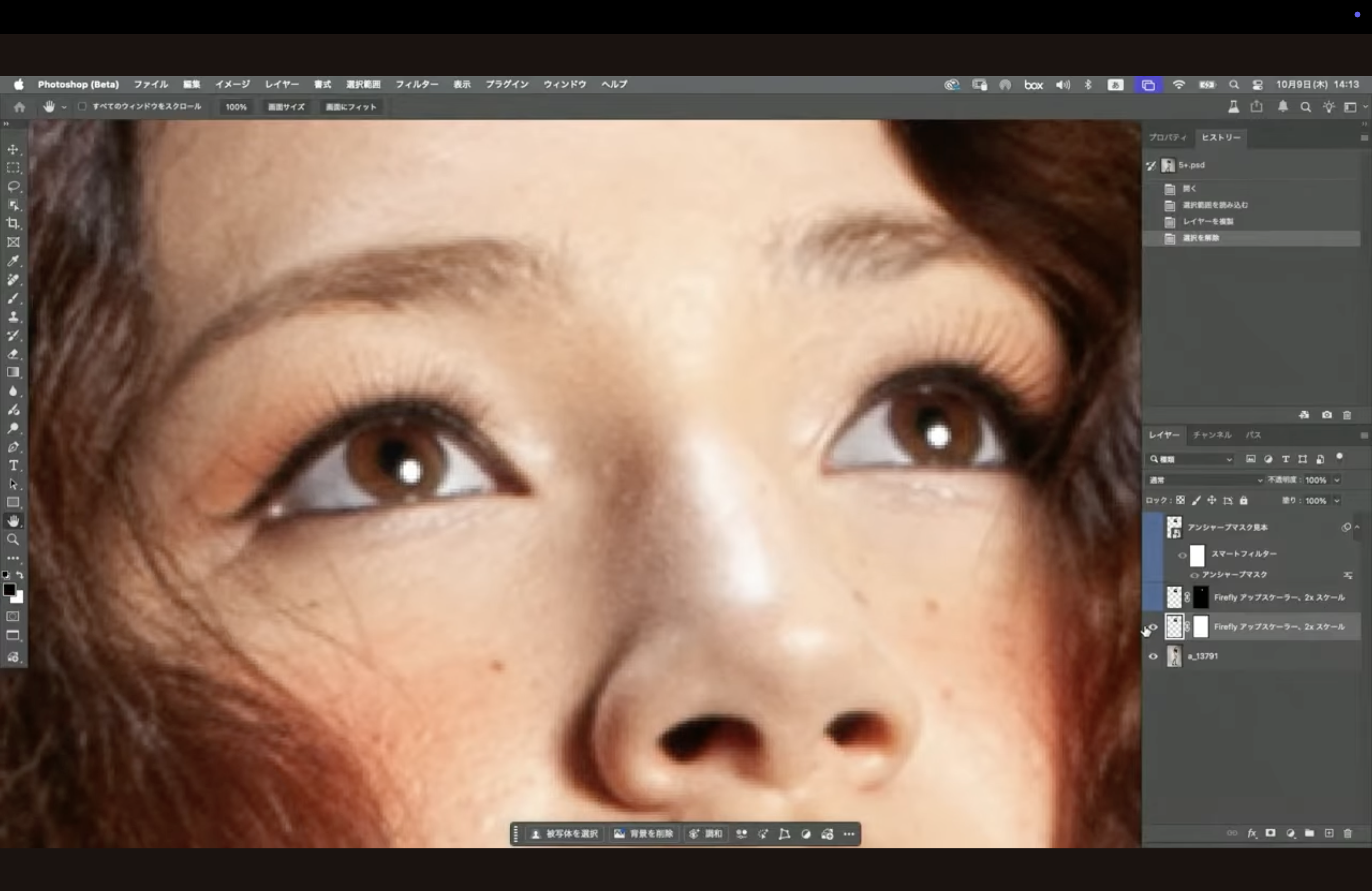
Task: Enable the すべてのウィンドウをスクロール checkbox
Action: (x=83, y=107)
